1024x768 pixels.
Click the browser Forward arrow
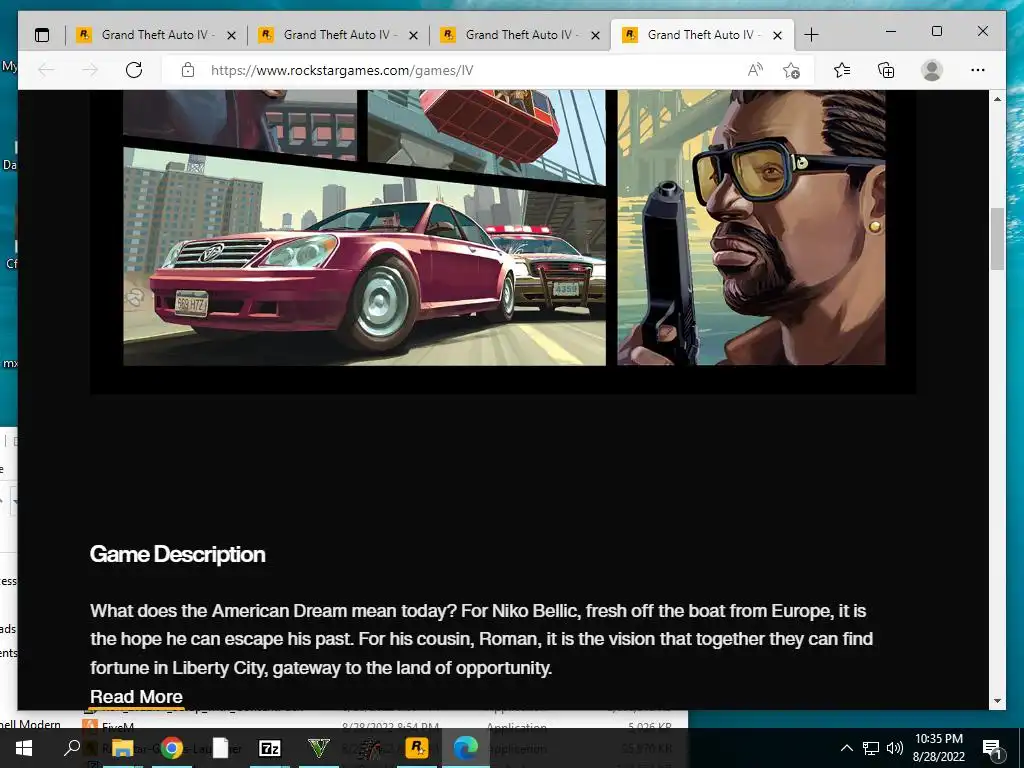click(x=90, y=70)
